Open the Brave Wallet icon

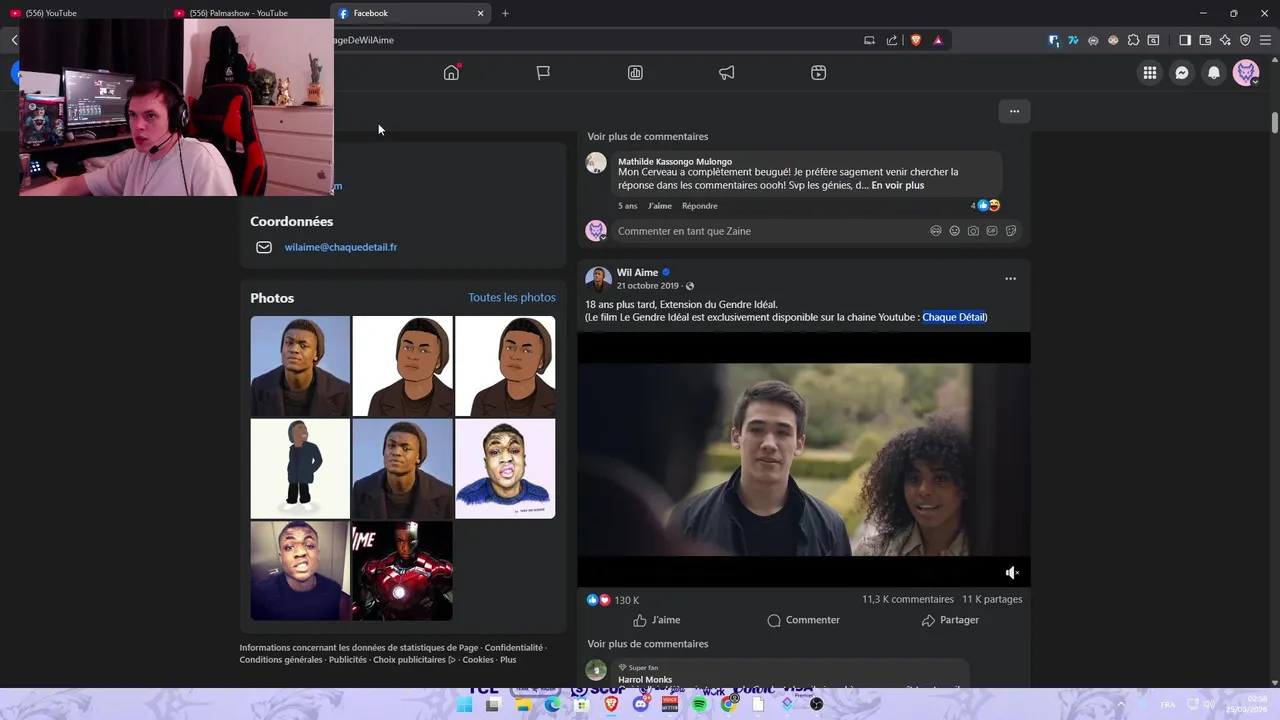(1205, 40)
